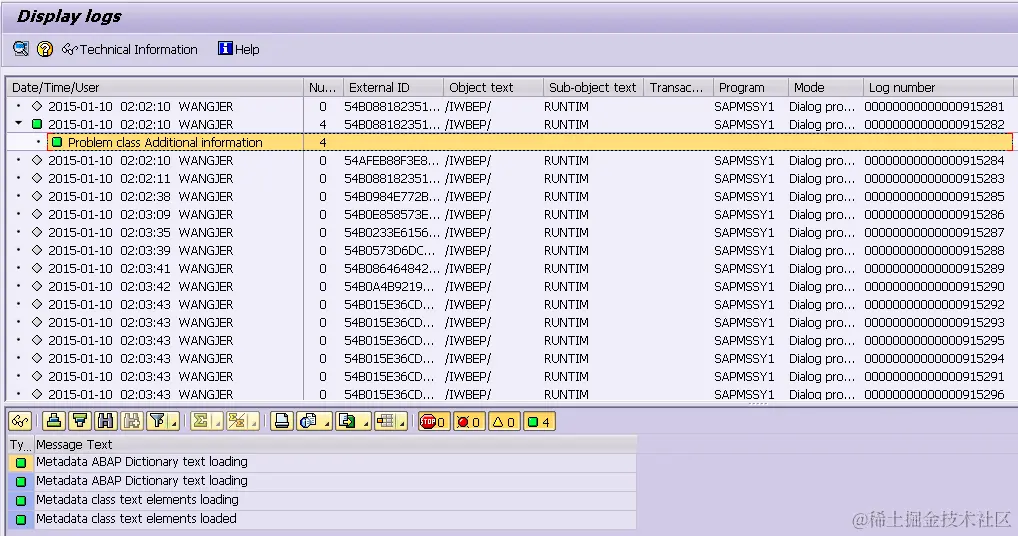Select log entry at 02:02:11 WANGJER
Viewport: 1018px width, 536px height.
pyautogui.click(x=510, y=178)
